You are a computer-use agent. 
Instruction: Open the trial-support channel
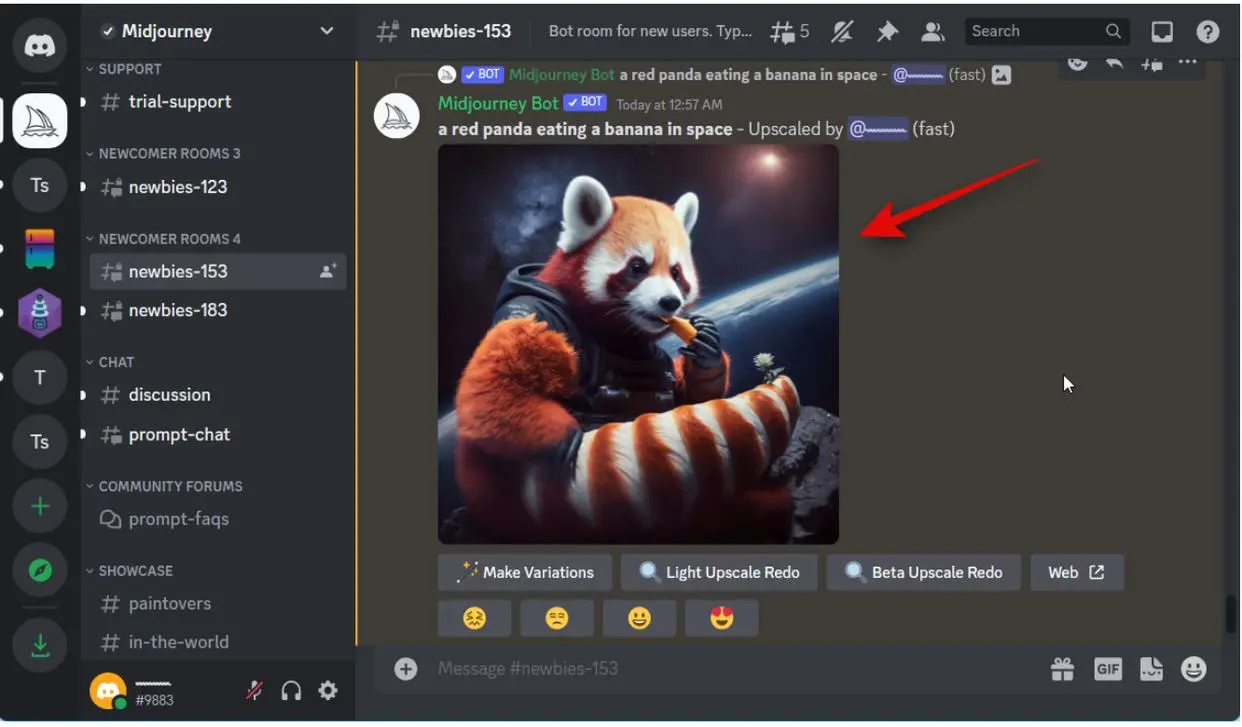(x=180, y=102)
